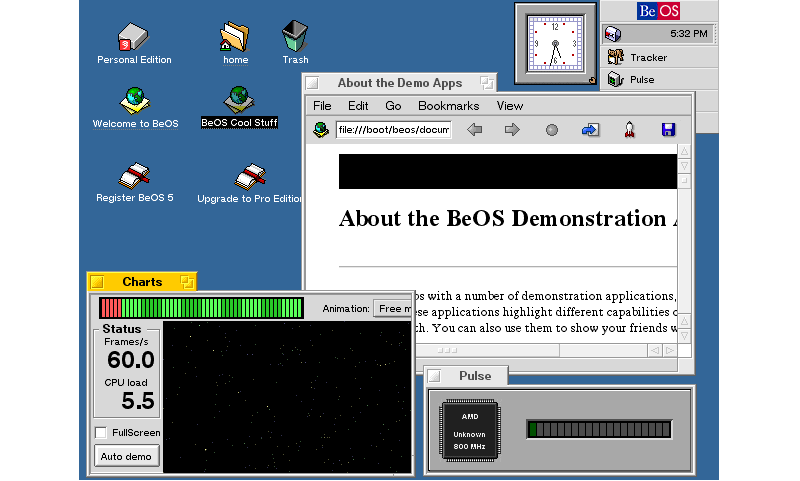The image size is (800, 481).
Task: Click the 60.0 frames per second value
Action: coord(131,360)
